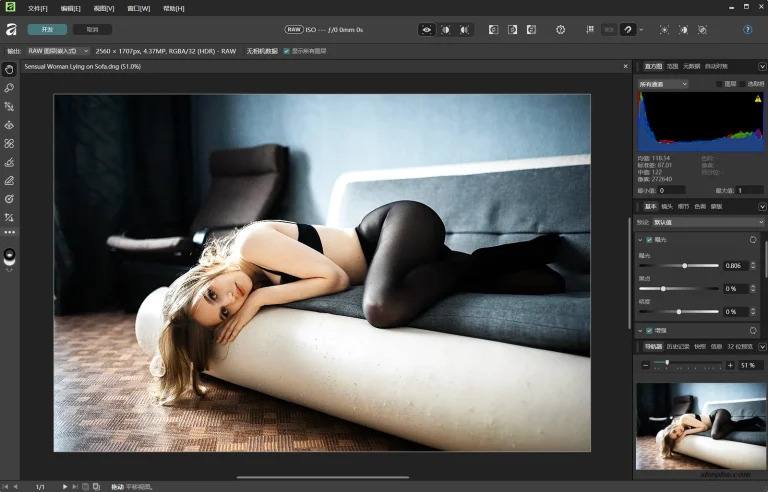768x492 pixels.
Task: Open the help question mark icon
Action: [747, 30]
